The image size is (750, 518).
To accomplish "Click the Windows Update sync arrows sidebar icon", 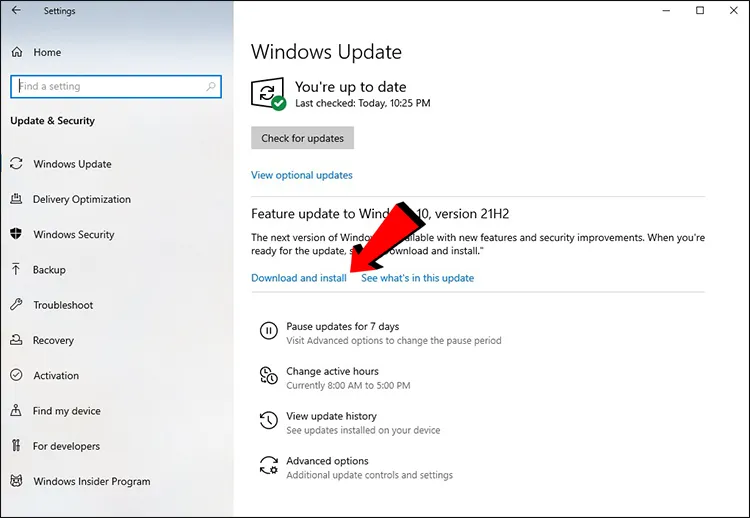I will point(16,164).
